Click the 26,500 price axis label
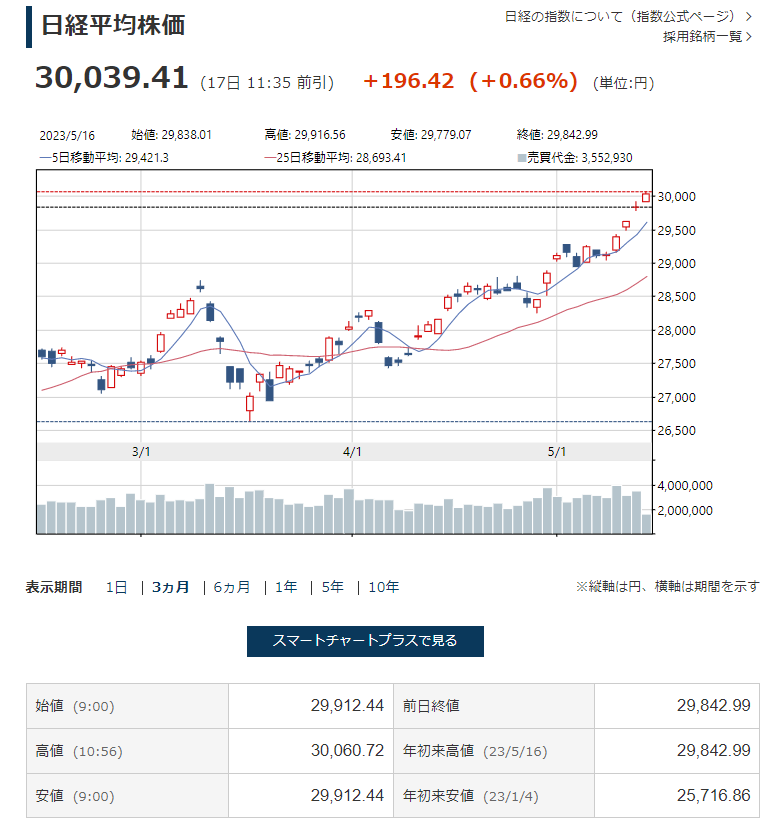 coord(676,430)
